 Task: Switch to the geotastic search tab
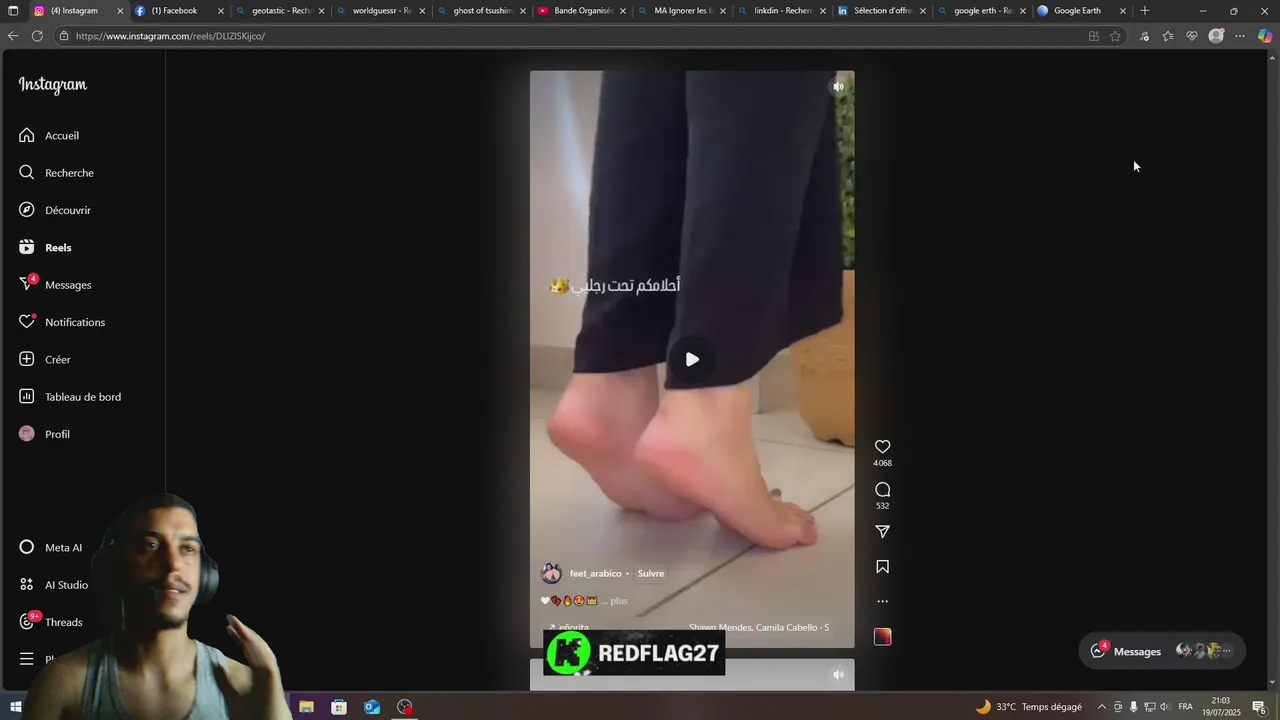(x=279, y=11)
